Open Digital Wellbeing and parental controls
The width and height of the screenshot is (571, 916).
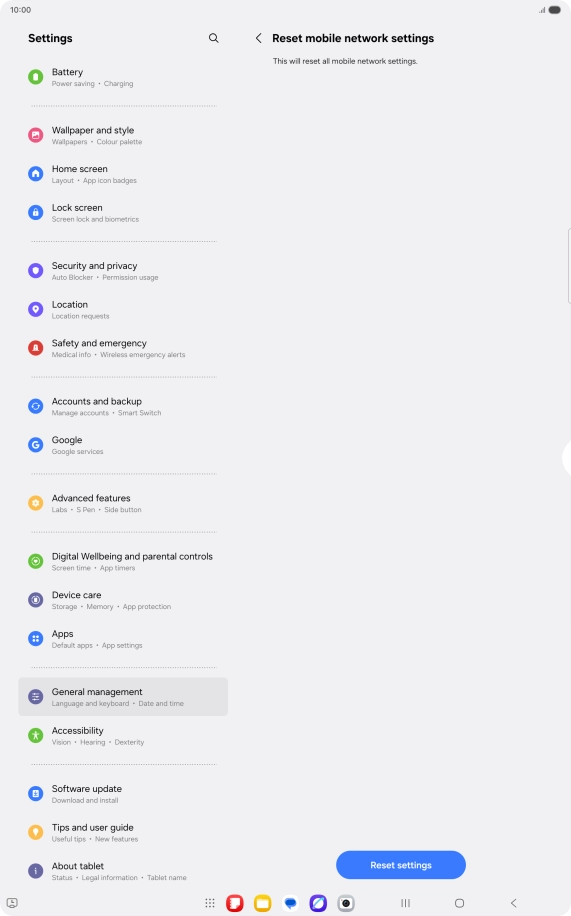click(x=123, y=561)
